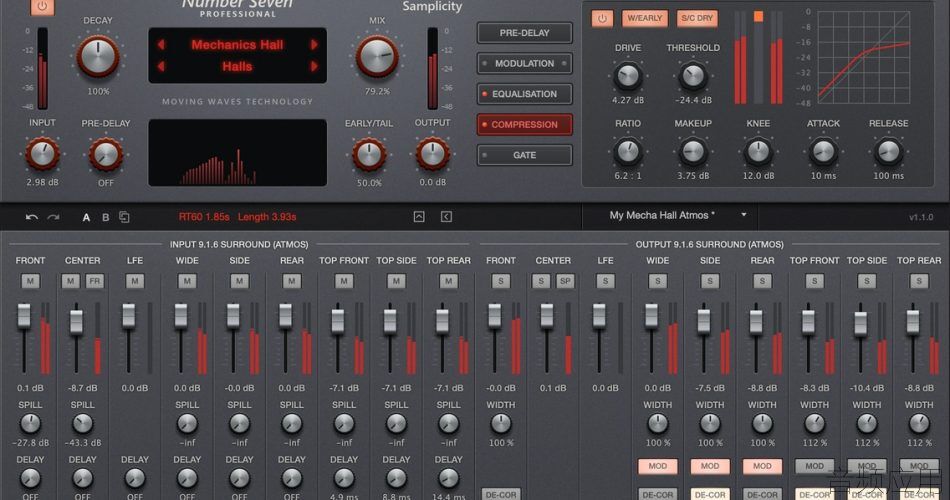Click the FRONT input level fader
The width and height of the screenshot is (950, 500).
[24, 316]
